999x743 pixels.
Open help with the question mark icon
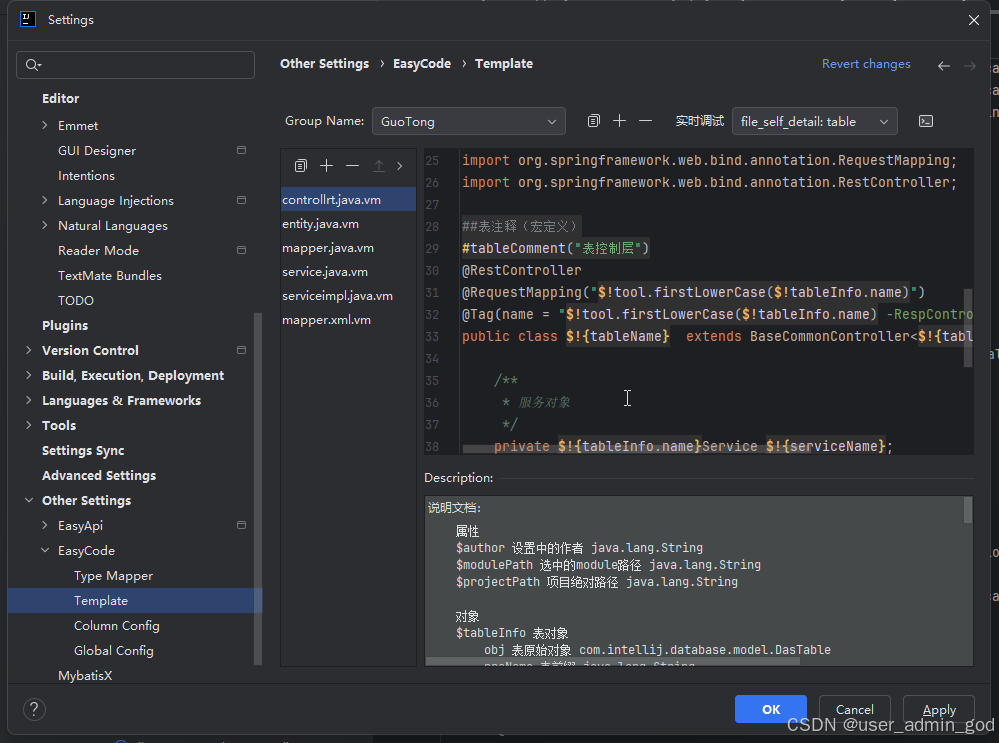click(34, 709)
